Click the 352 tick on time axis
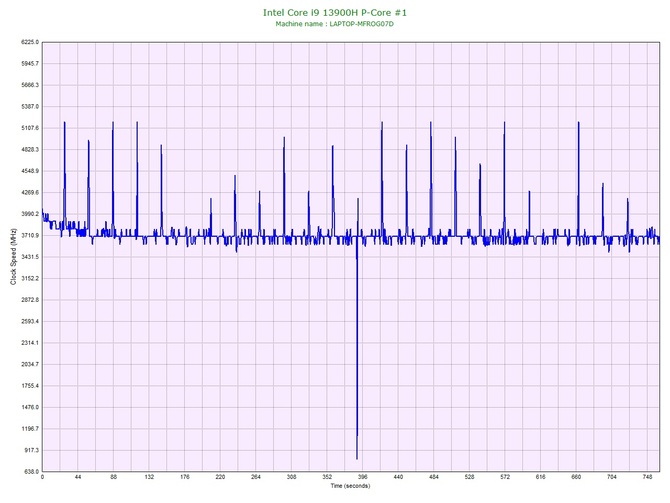The width and height of the screenshot is (670, 503). point(327,477)
